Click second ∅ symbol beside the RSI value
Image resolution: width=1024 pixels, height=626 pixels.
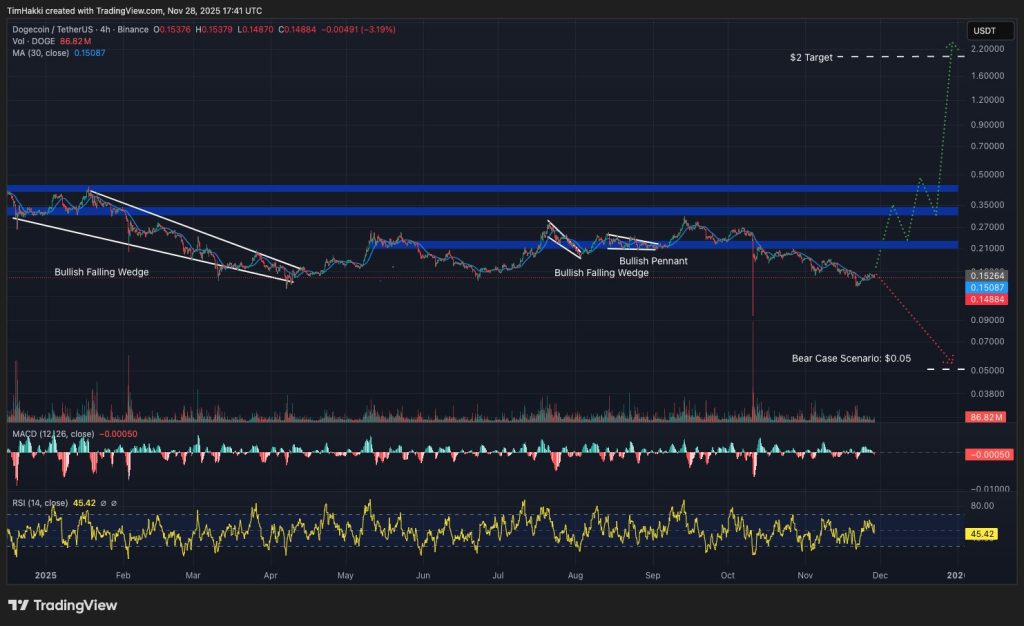[x=114, y=503]
